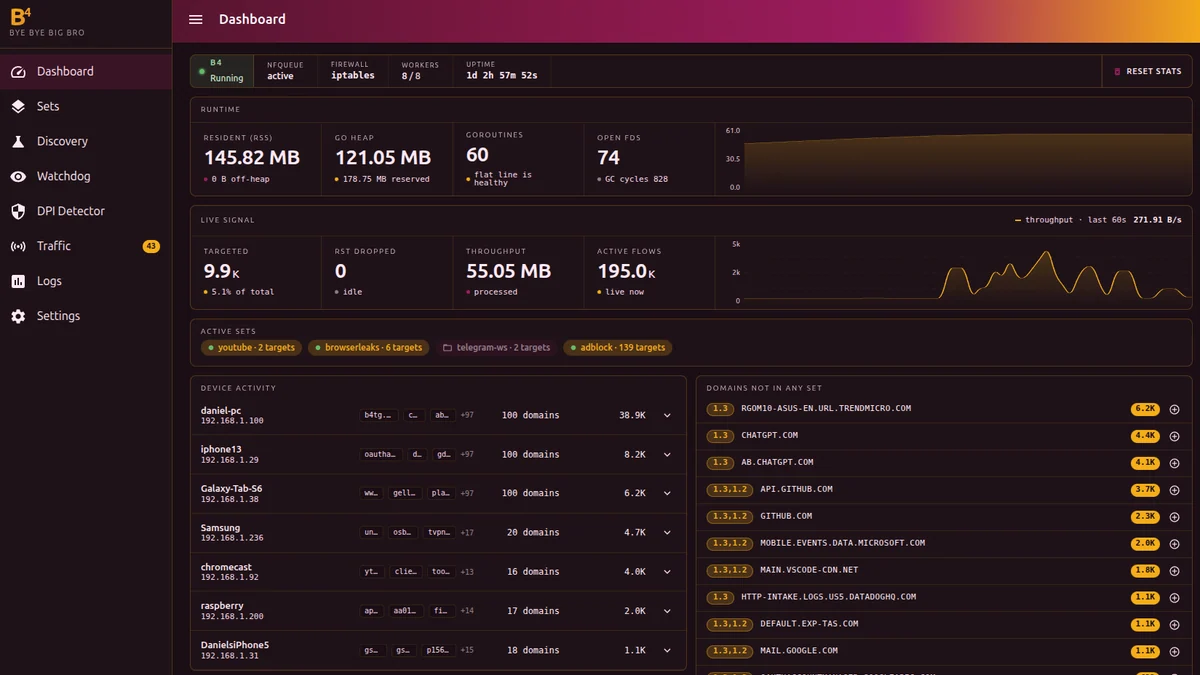1200x675 pixels.
Task: Click the Uptime value 1d 2h 57m 52s
Action: [502, 76]
